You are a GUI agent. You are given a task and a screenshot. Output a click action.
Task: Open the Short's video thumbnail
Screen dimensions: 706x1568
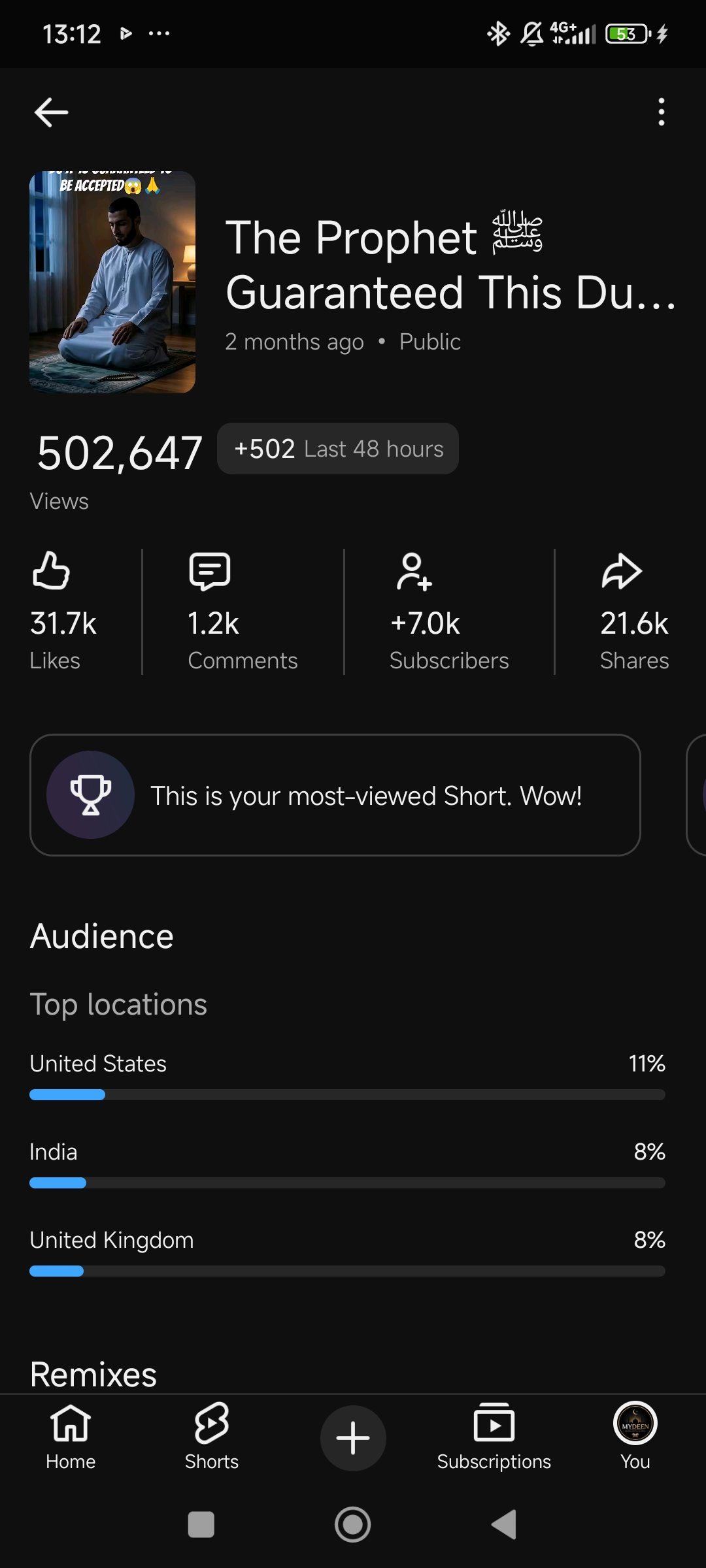(x=112, y=282)
